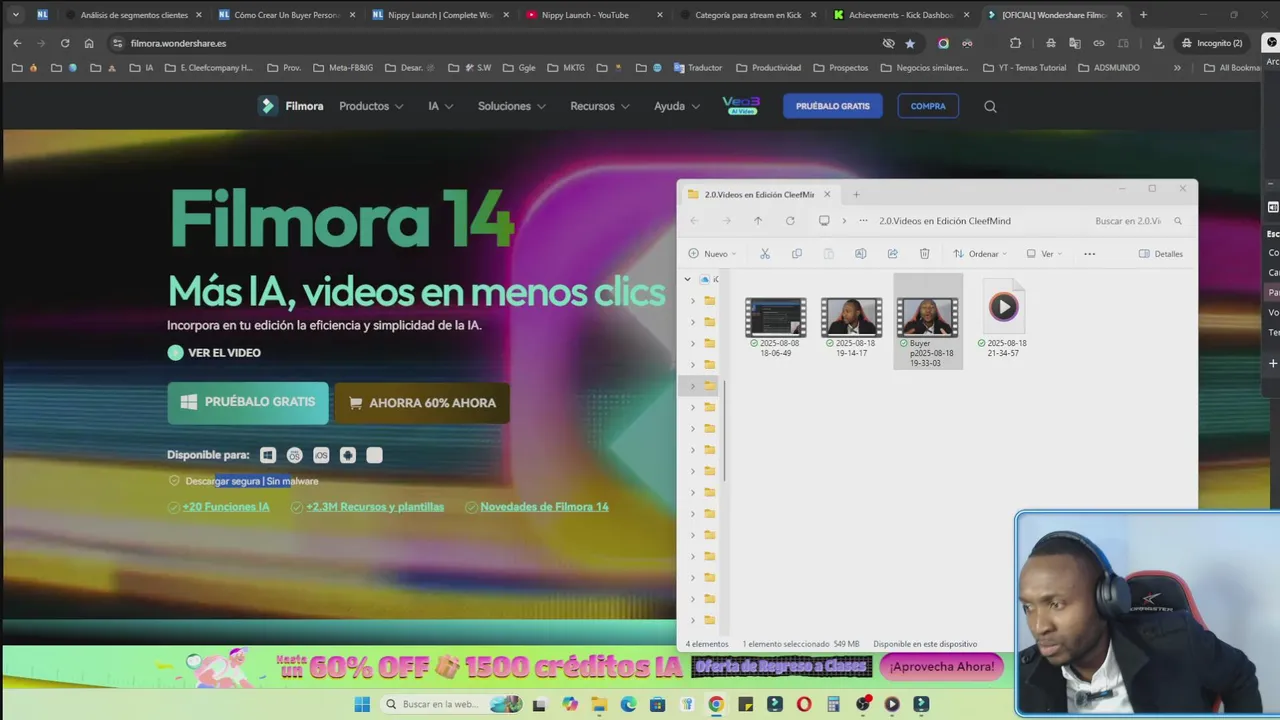The height and width of the screenshot is (720, 1280).
Task: Switch to the Análisis de segmentos clientes tab
Action: point(134,15)
